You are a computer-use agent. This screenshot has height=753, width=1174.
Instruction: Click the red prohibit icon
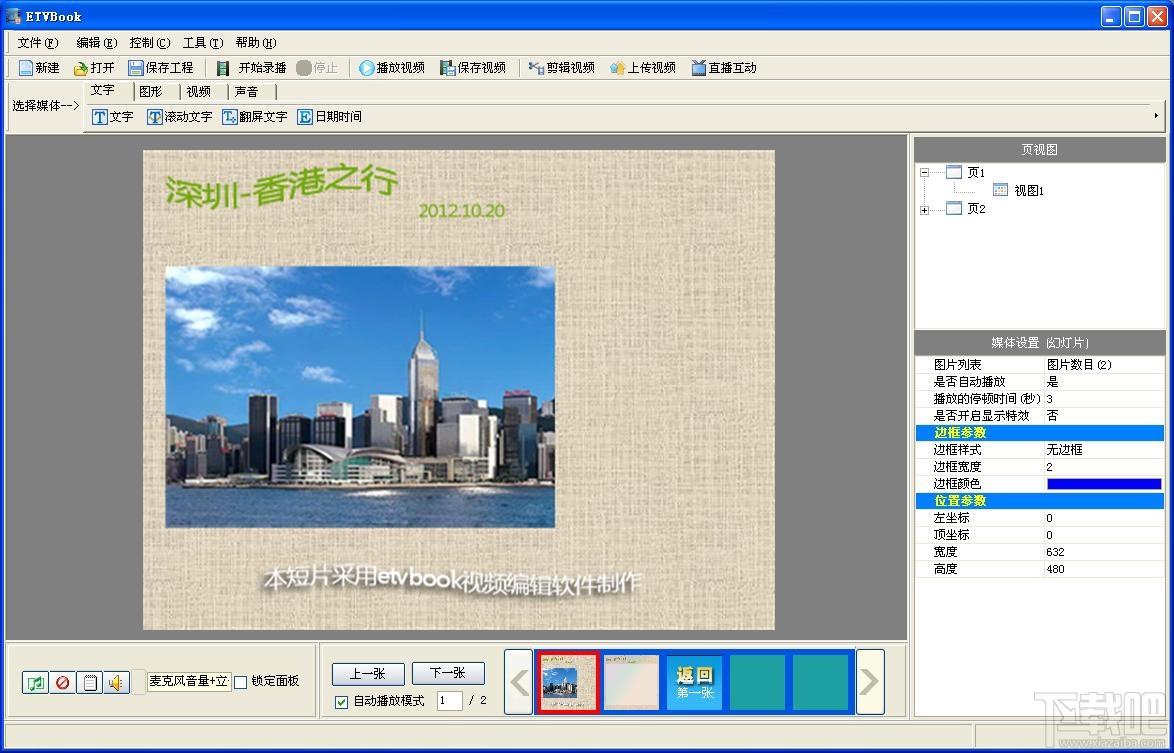point(62,682)
